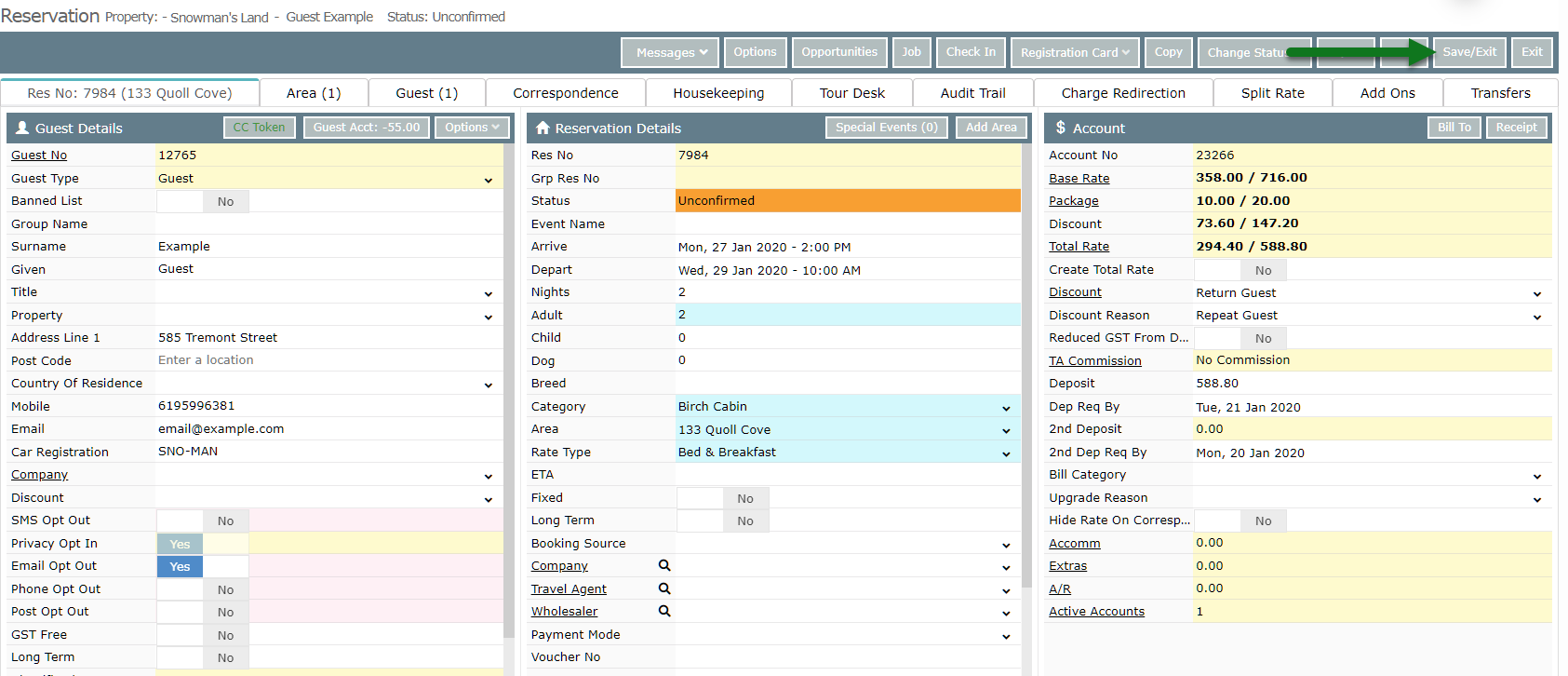Open the Charge Redirection tab
Screen dimensions: 1568x676
pyautogui.click(x=1123, y=93)
